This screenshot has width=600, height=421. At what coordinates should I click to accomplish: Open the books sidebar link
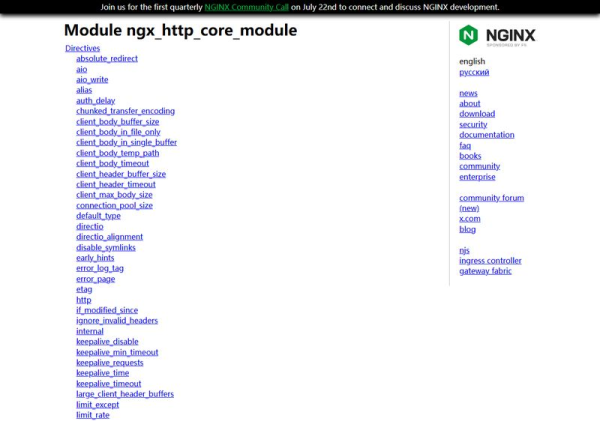point(470,156)
